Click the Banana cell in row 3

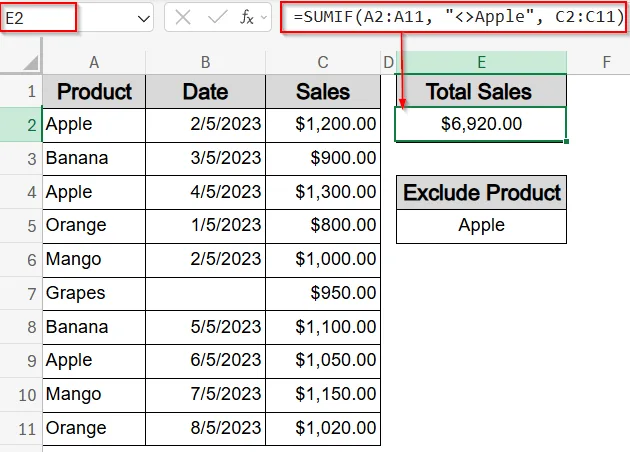point(94,158)
